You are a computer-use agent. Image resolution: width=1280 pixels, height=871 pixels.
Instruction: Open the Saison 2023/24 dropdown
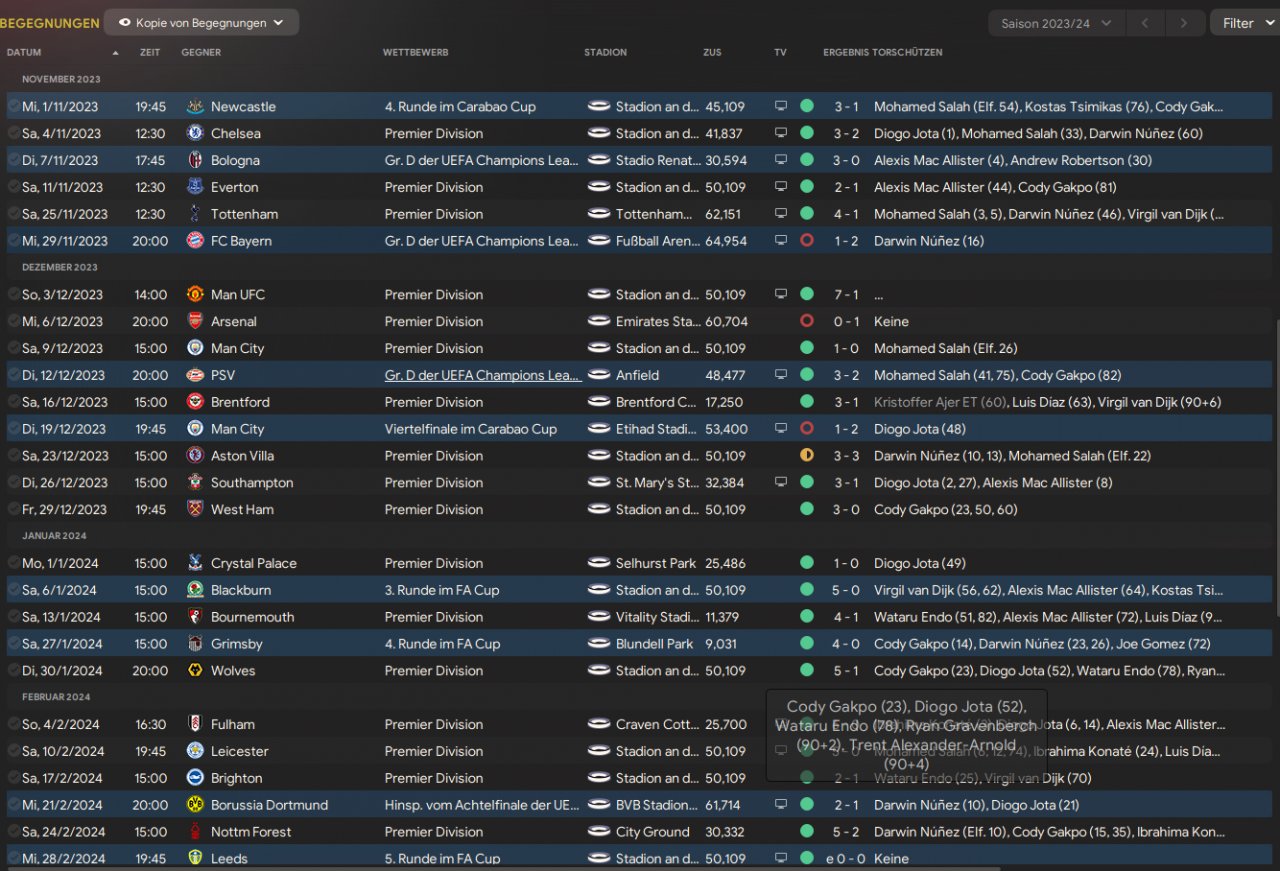[x=1056, y=23]
